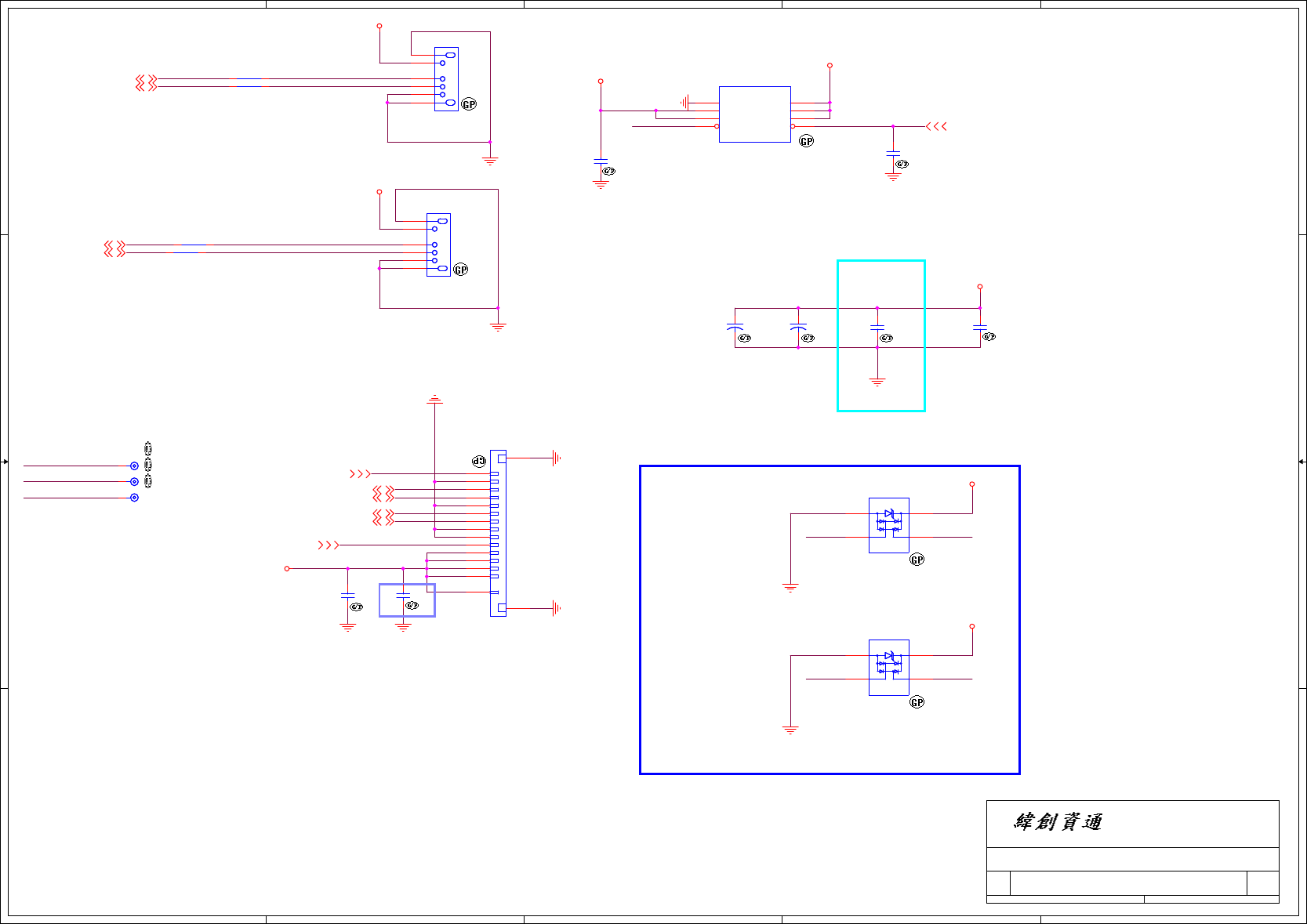The height and width of the screenshot is (924, 1307).
Task: Click the lower triple-arrow port at the tall connector
Action: pyautogui.click(x=329, y=545)
